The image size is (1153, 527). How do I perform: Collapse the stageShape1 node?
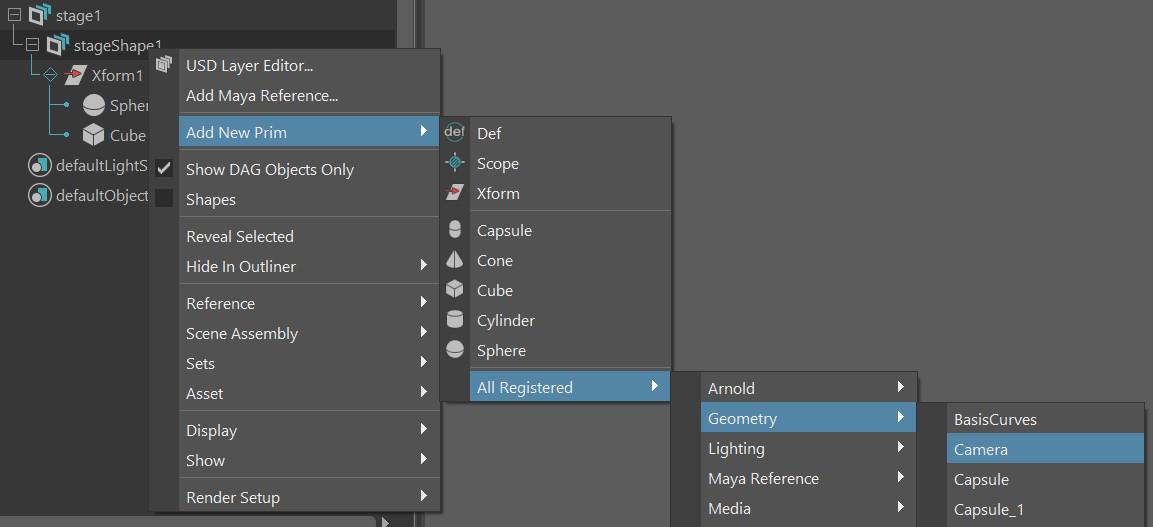point(32,45)
